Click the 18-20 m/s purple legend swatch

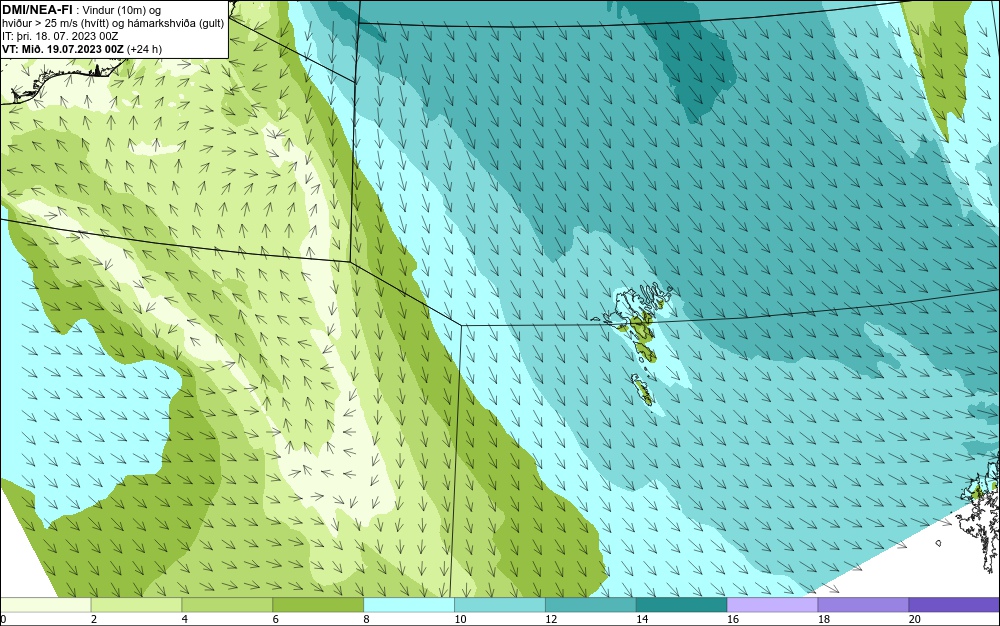[x=864, y=604]
